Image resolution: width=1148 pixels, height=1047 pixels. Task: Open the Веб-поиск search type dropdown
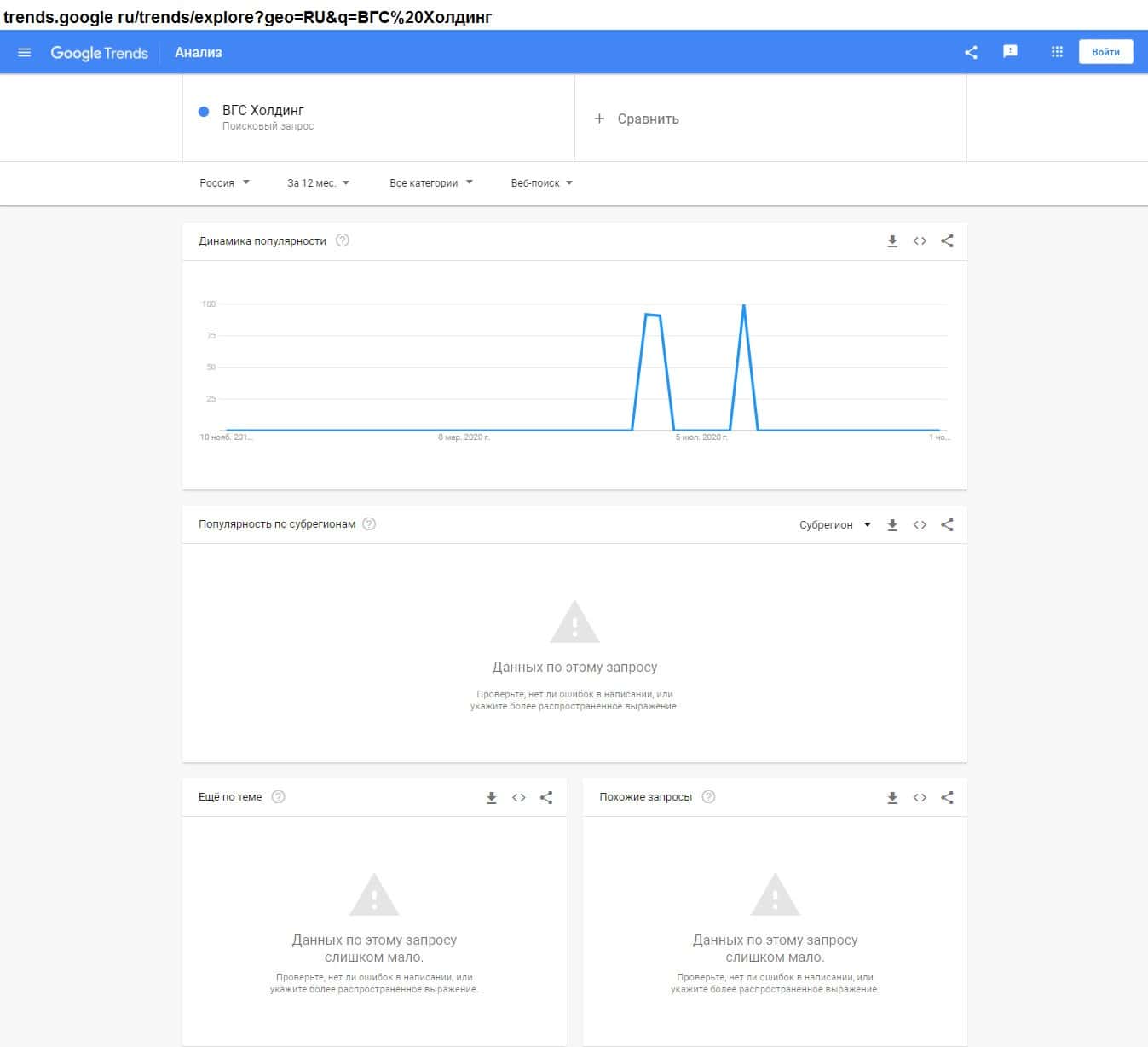541,182
